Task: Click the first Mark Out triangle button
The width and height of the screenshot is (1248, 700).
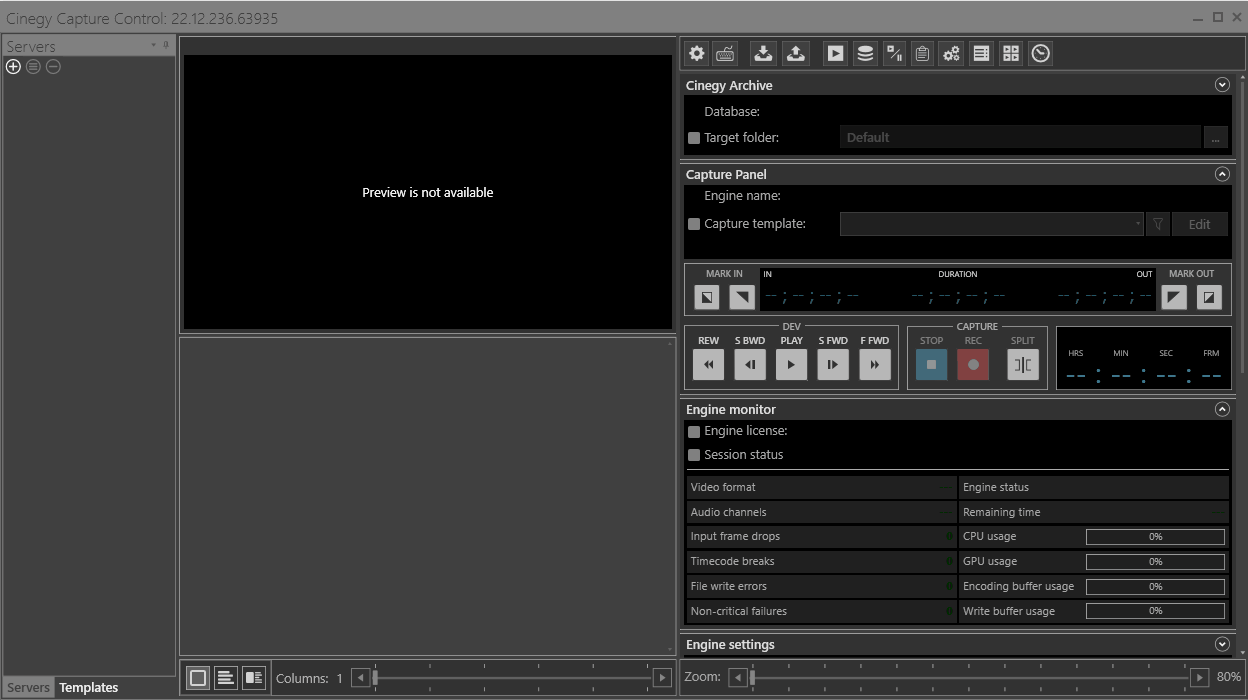Action: (1174, 297)
